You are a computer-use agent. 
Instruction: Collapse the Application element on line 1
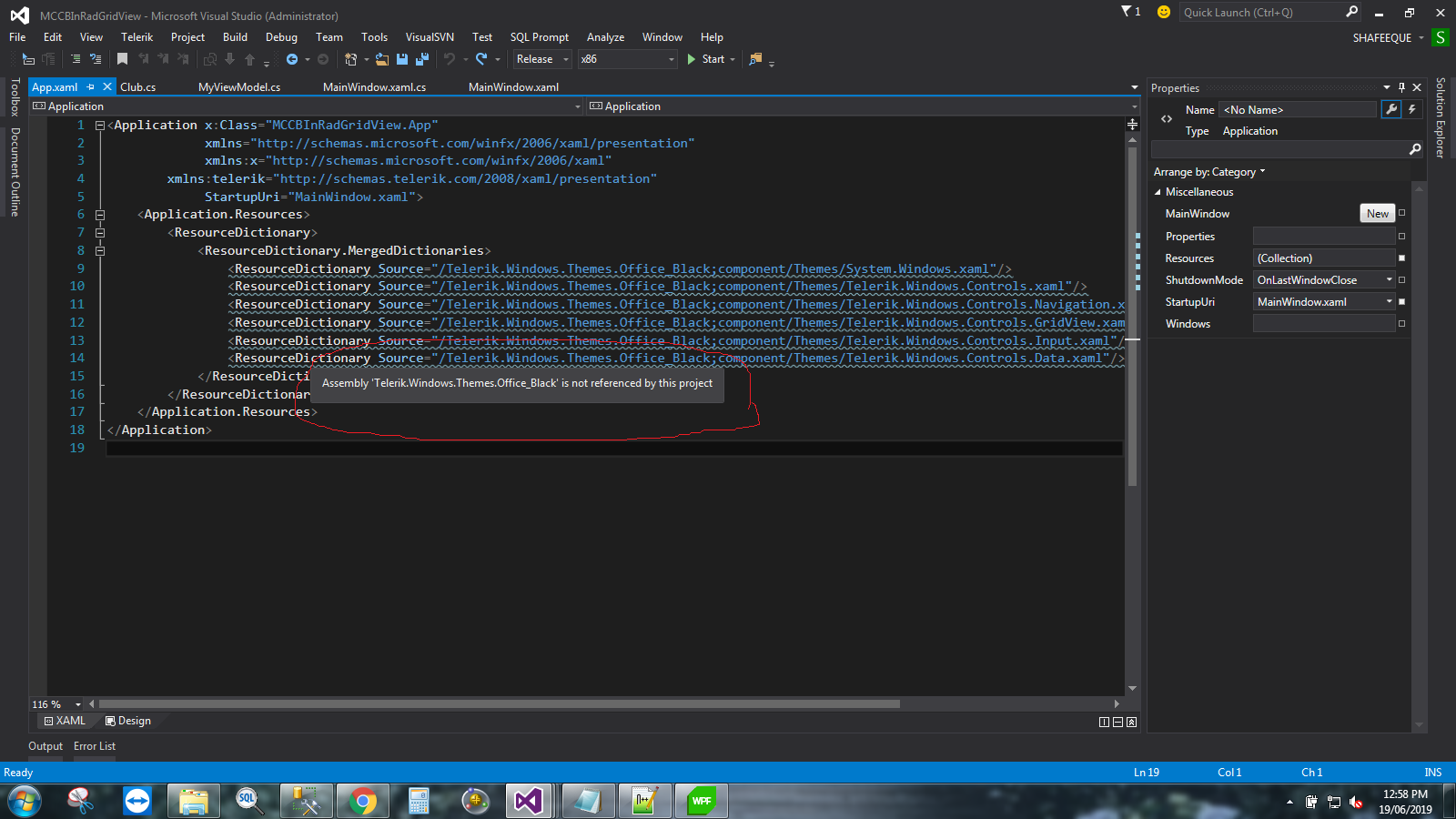(100, 126)
